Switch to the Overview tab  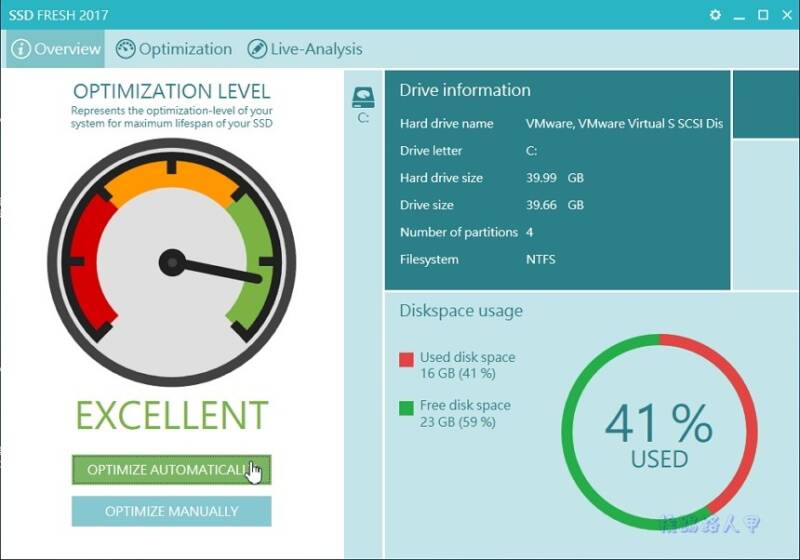pyautogui.click(x=56, y=49)
